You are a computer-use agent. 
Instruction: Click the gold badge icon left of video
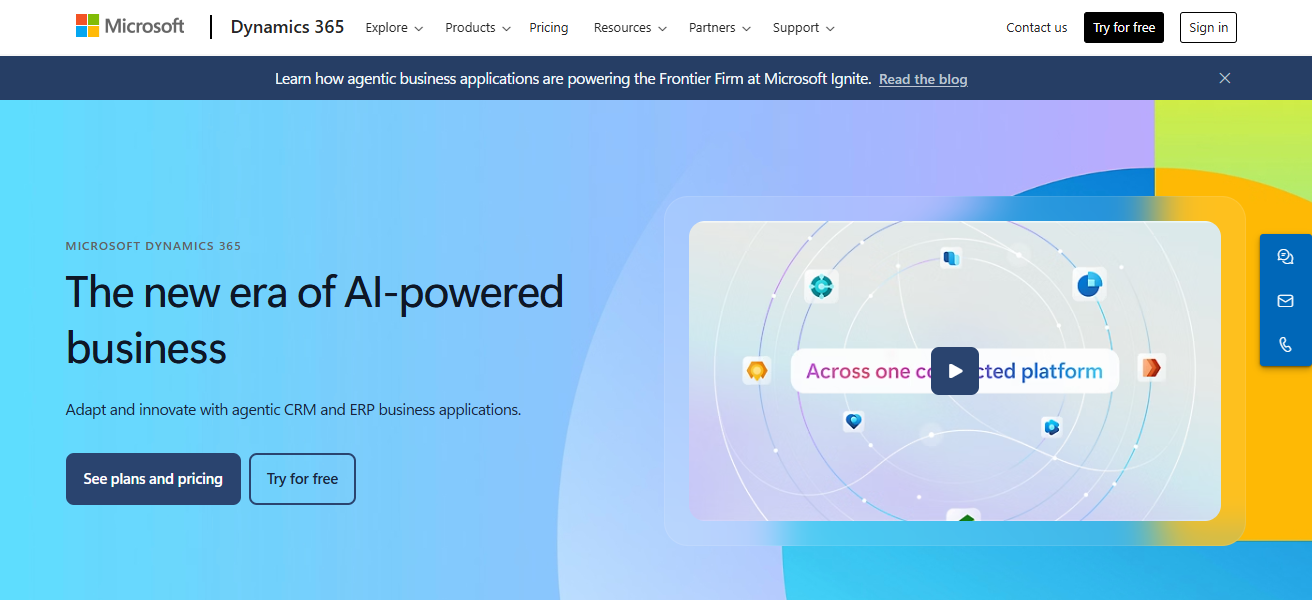click(757, 371)
